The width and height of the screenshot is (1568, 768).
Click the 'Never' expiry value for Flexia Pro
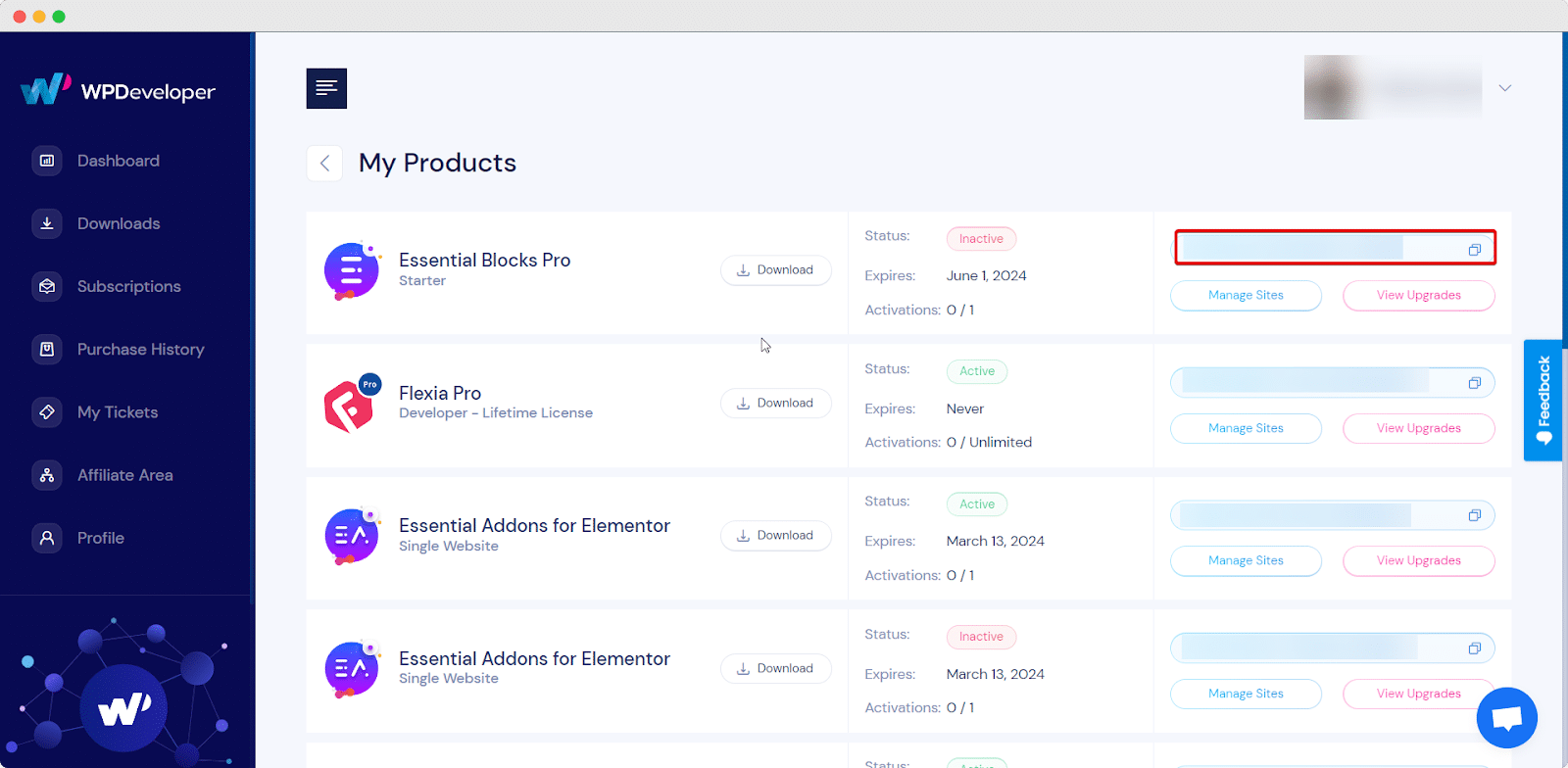pos(965,409)
